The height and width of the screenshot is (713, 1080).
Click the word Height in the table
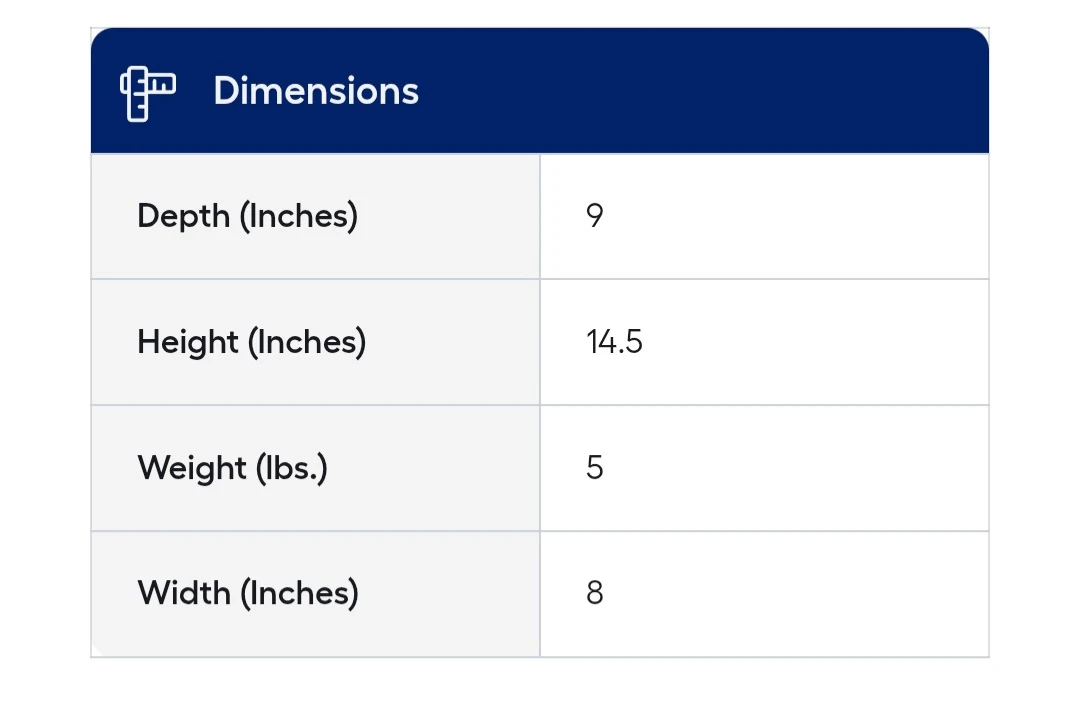188,342
